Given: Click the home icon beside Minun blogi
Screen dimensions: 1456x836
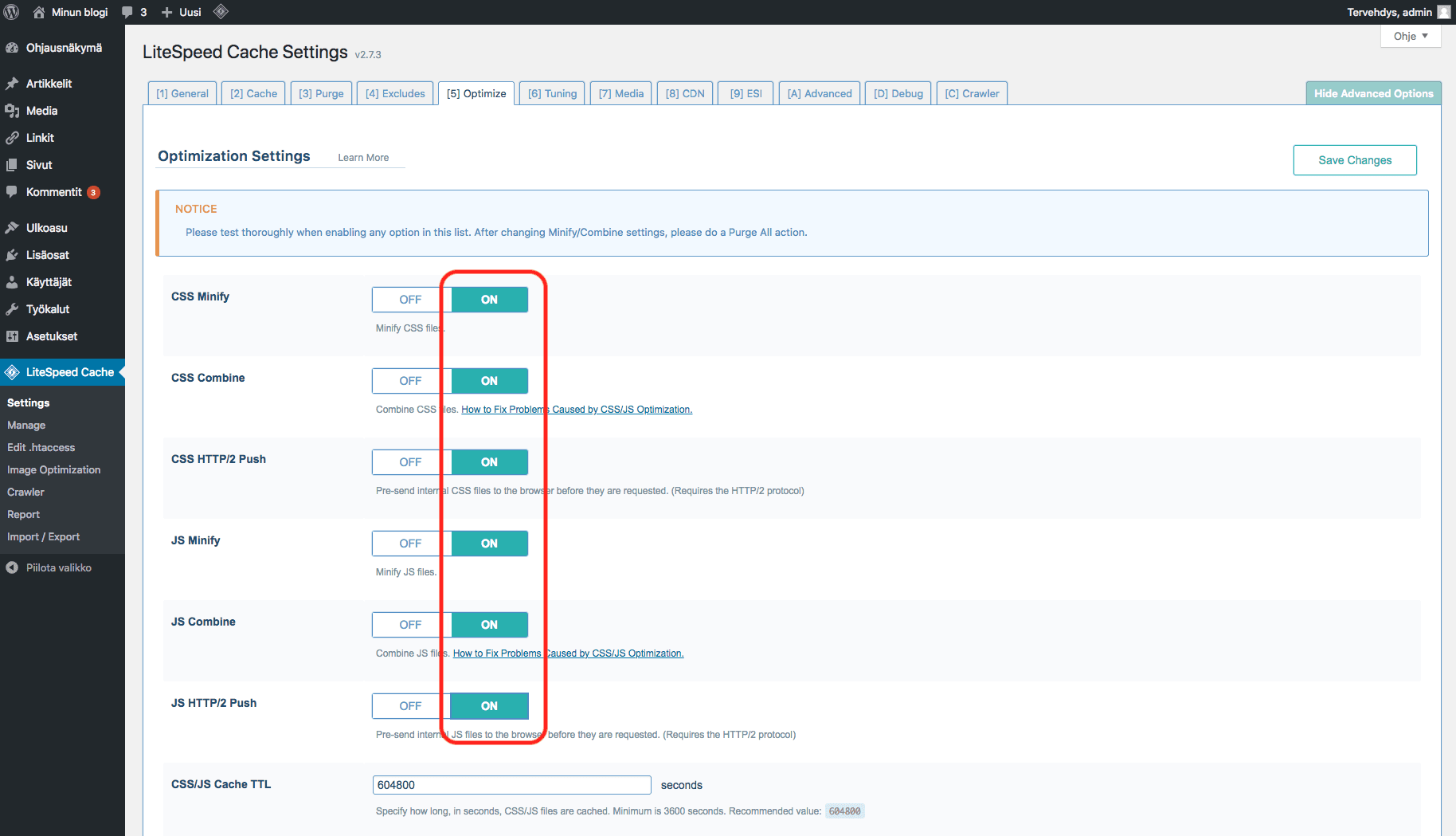Looking at the screenshot, I should click(x=38, y=12).
